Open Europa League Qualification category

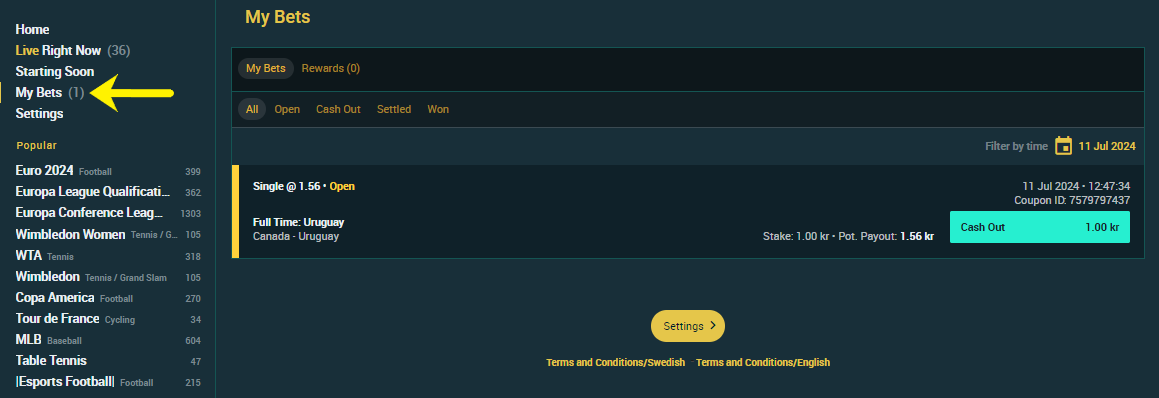click(x=108, y=192)
